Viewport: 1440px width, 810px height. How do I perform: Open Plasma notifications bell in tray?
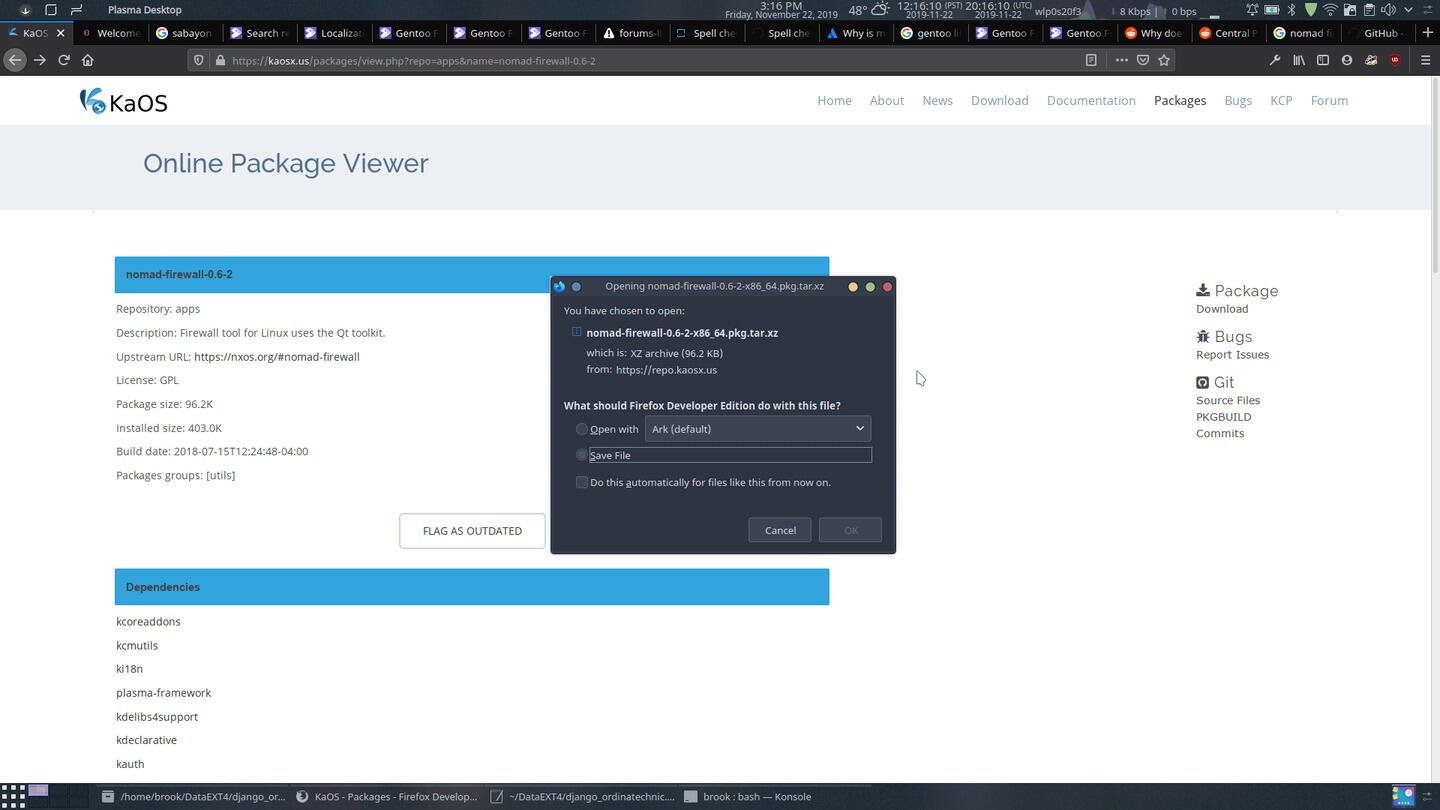[x=1253, y=10]
